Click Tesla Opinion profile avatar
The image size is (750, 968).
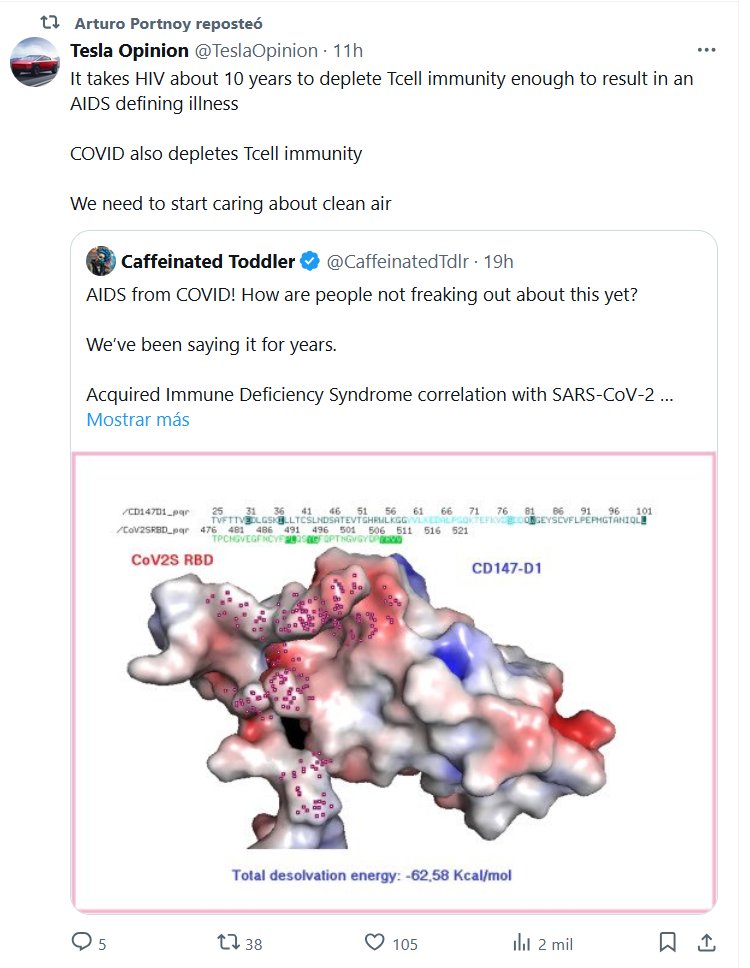coord(35,62)
